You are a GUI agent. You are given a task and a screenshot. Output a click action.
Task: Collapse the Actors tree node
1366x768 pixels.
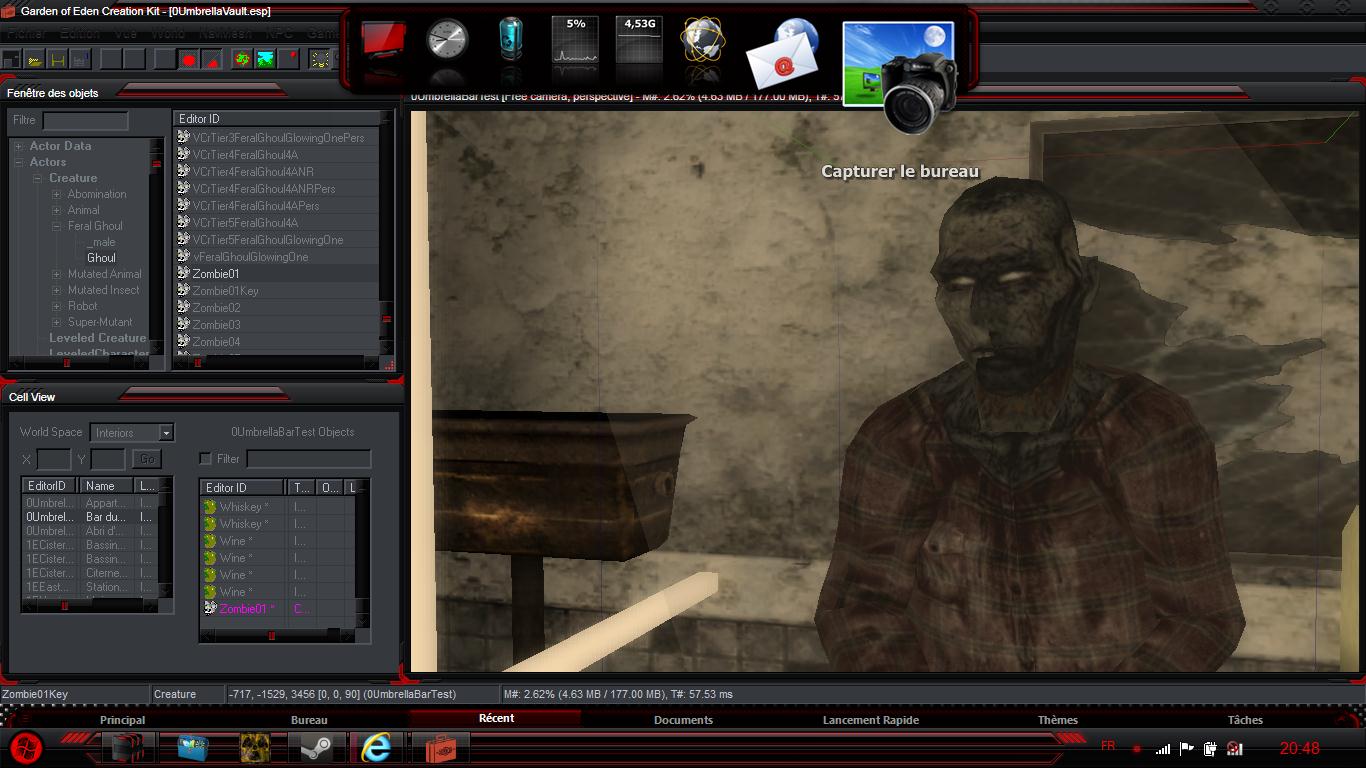pos(18,162)
